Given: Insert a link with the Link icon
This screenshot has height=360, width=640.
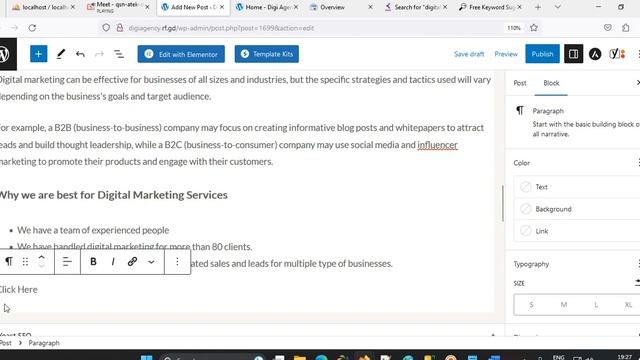Looking at the screenshot, I should click(132, 262).
